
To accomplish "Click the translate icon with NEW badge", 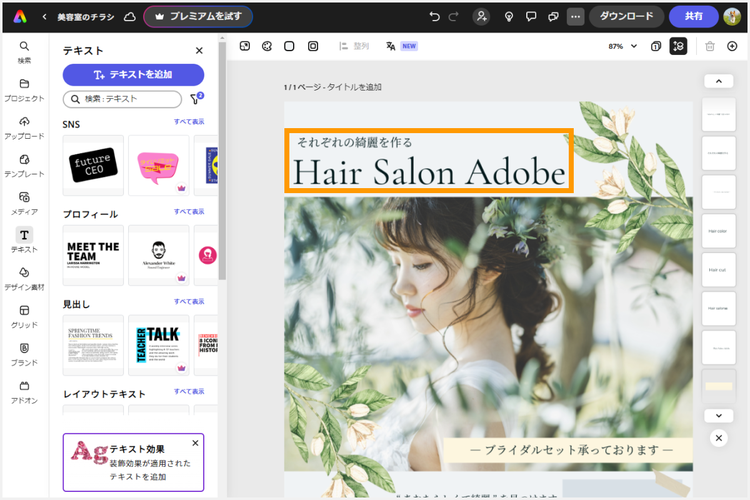I will click(401, 46).
